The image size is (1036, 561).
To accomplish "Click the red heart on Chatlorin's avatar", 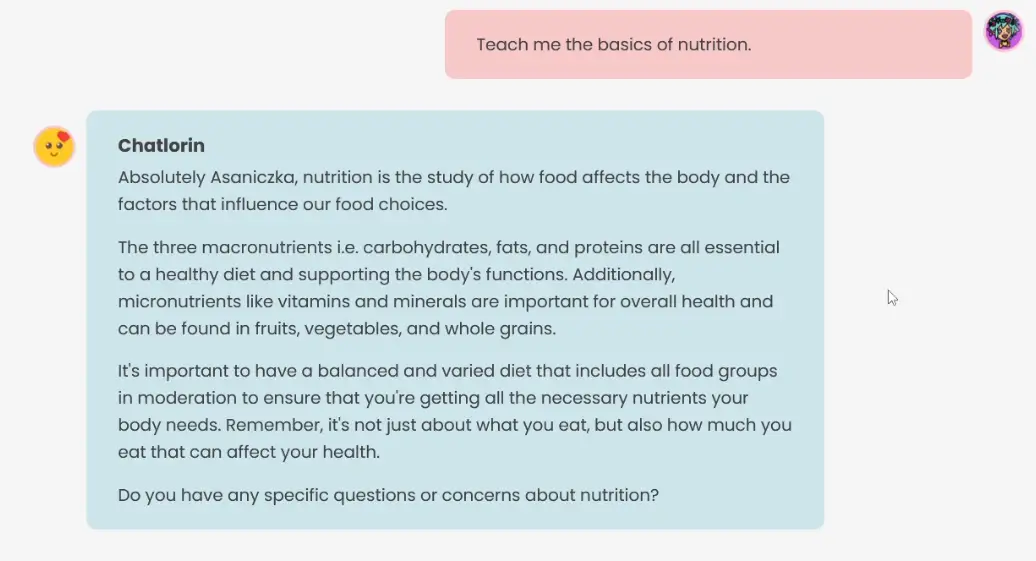I will [64, 137].
